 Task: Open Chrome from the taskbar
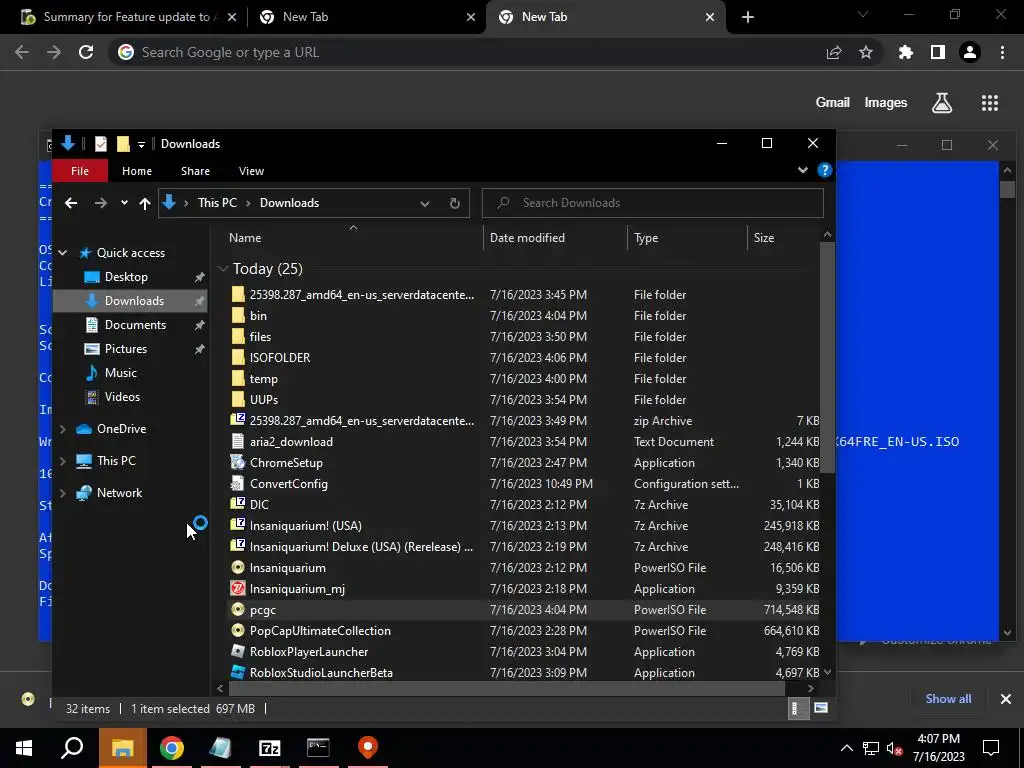172,748
